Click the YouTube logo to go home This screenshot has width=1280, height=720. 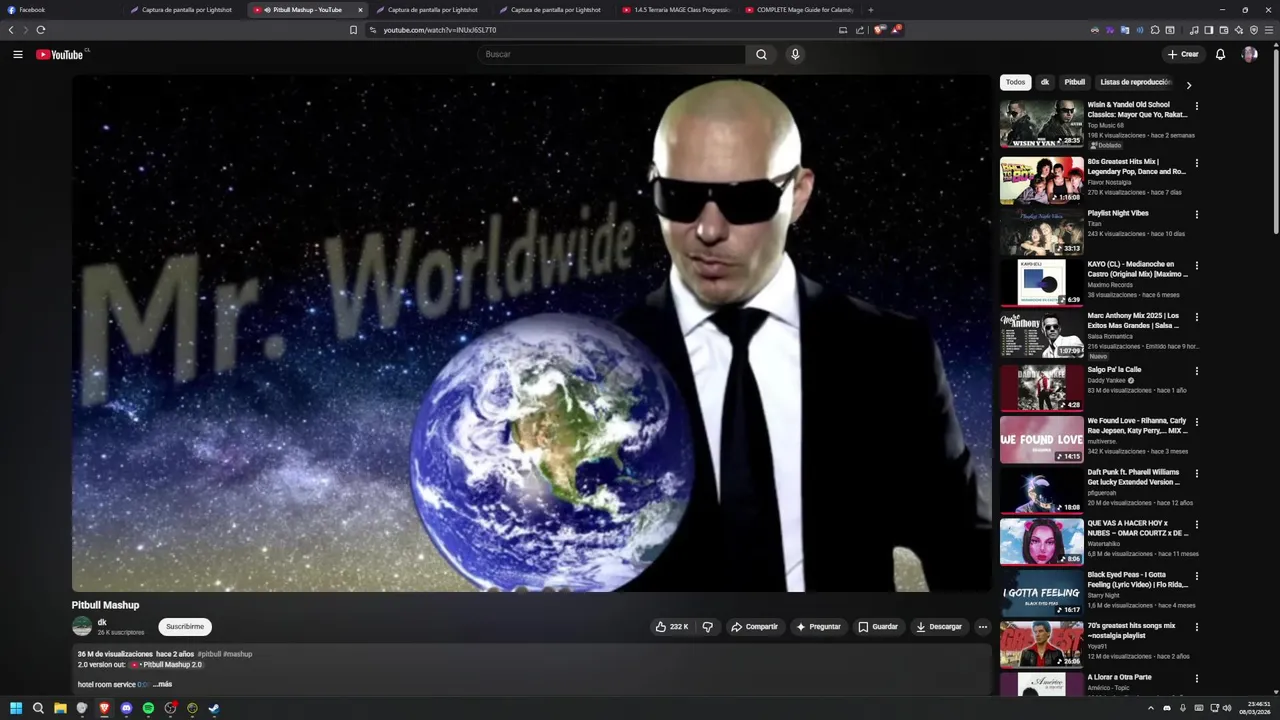60,54
